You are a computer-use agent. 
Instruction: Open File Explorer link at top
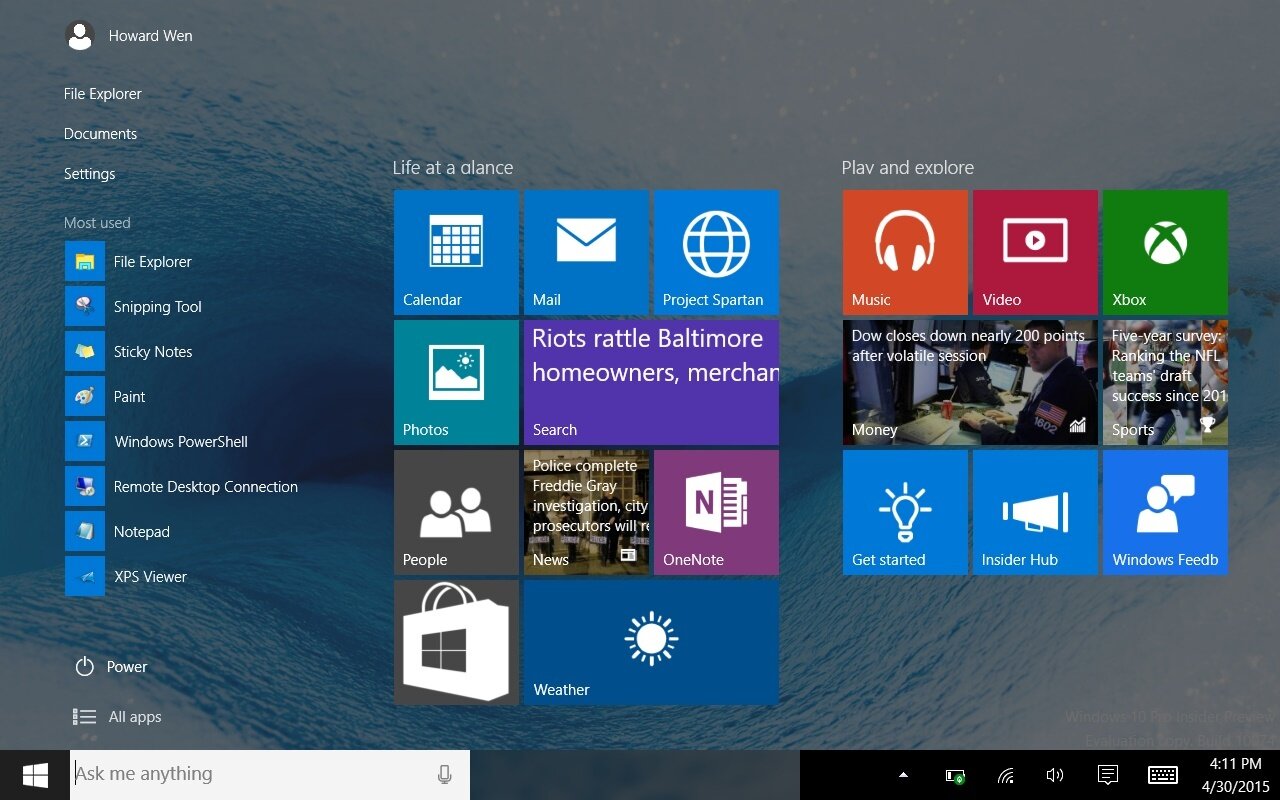pos(103,94)
